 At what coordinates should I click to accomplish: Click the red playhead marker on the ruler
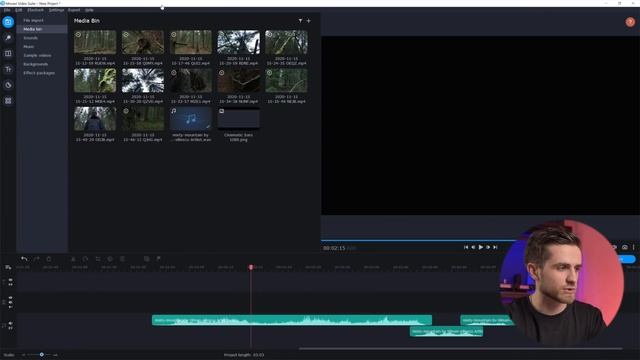(251, 267)
